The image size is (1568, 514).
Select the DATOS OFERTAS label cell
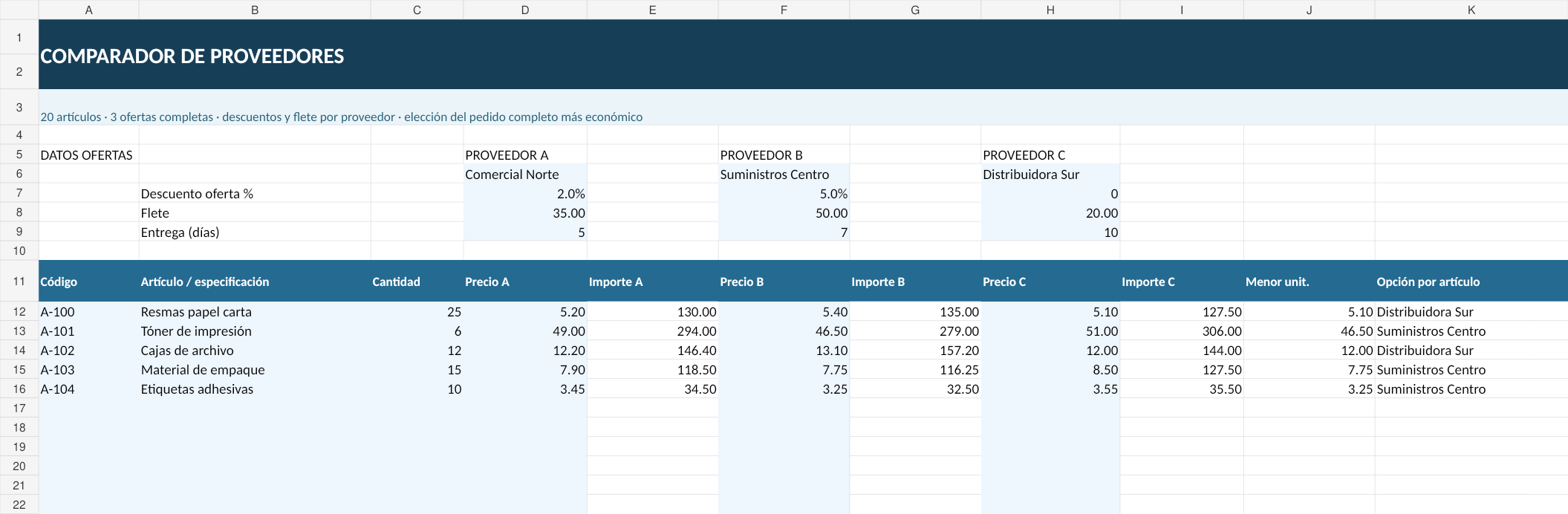coord(88,154)
